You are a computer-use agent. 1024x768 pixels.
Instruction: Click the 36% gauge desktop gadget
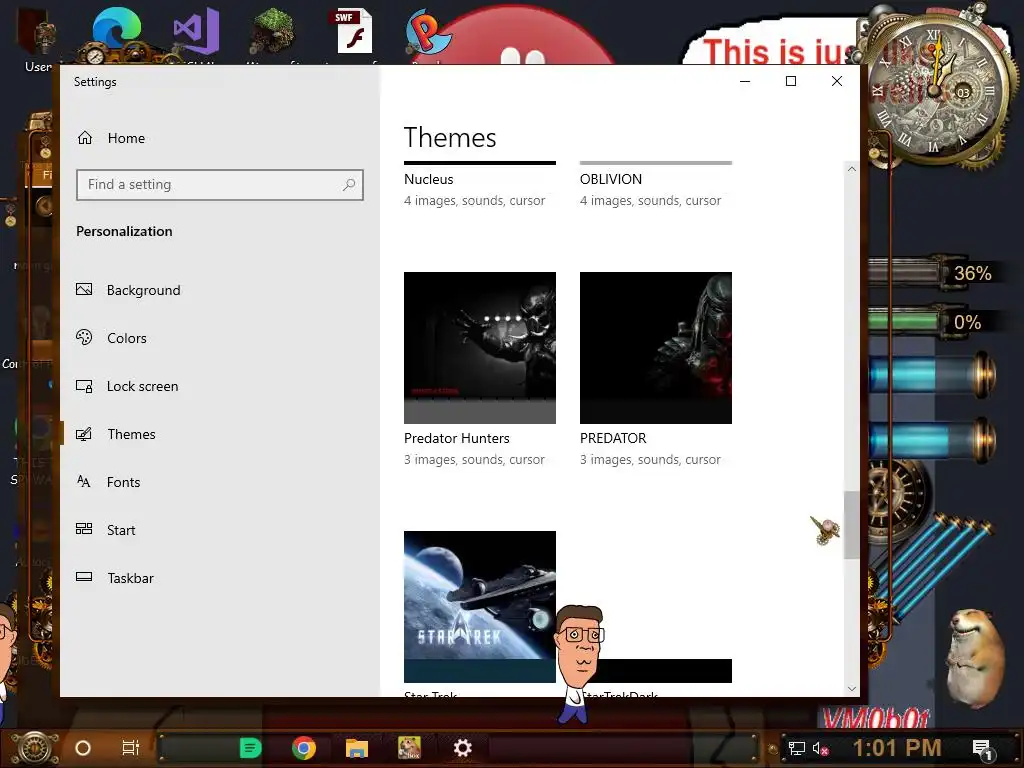tap(933, 272)
